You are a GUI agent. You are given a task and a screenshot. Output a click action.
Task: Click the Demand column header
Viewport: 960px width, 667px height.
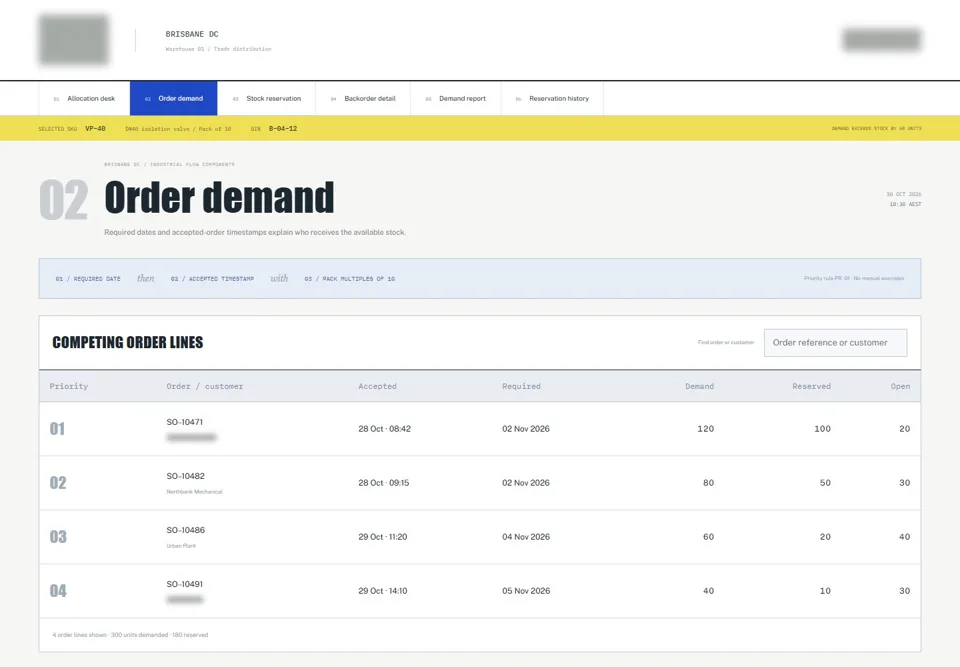699,386
